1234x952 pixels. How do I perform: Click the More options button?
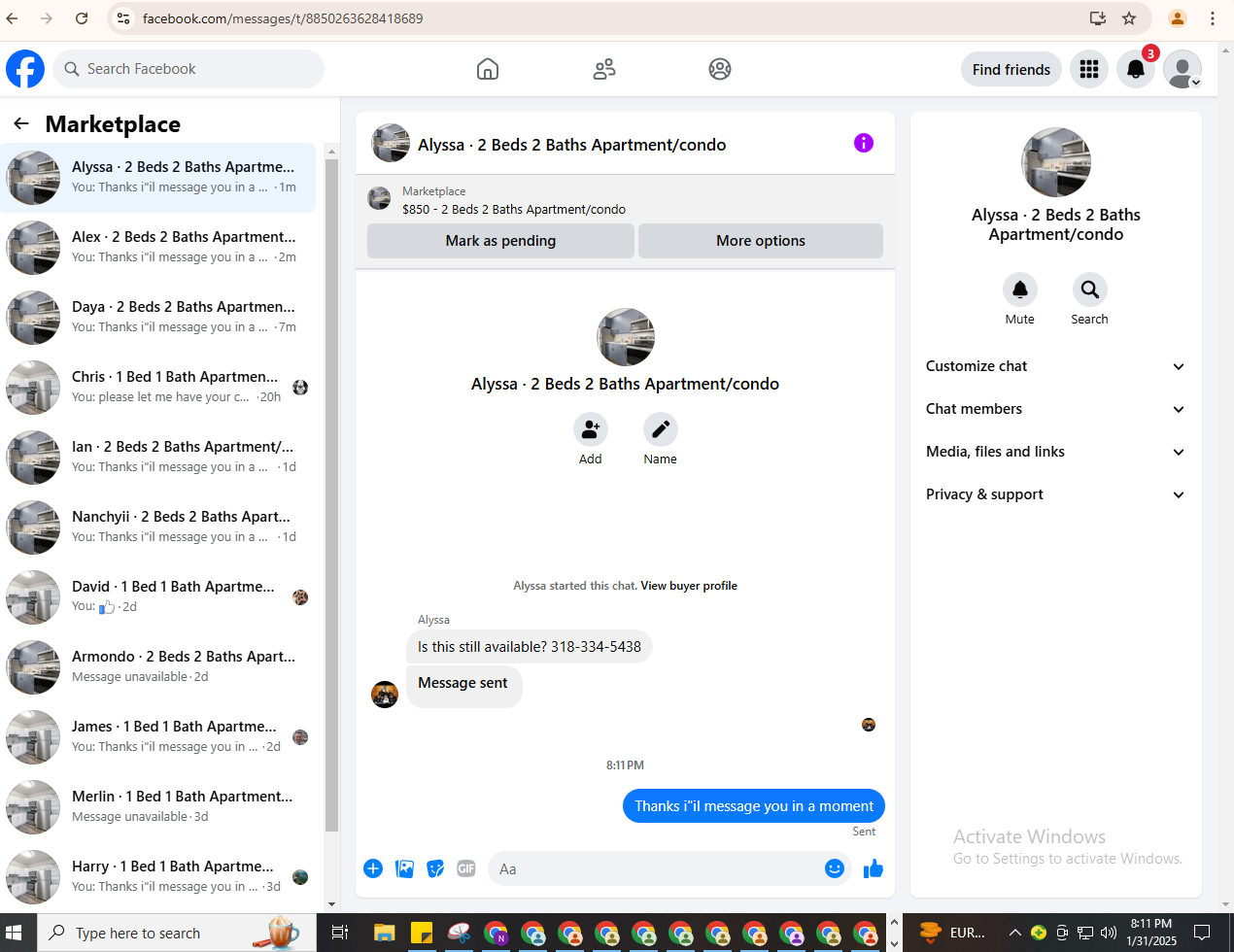[761, 241]
